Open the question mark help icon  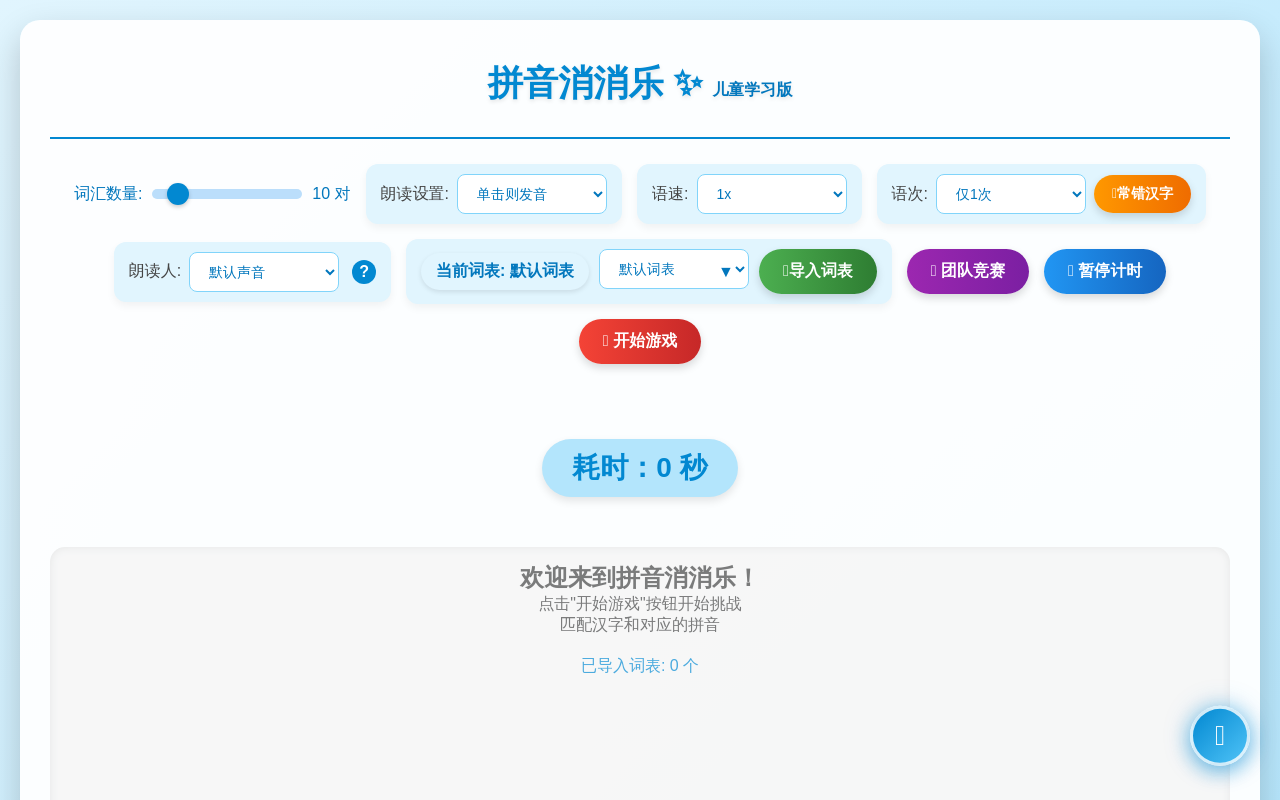coord(364,271)
